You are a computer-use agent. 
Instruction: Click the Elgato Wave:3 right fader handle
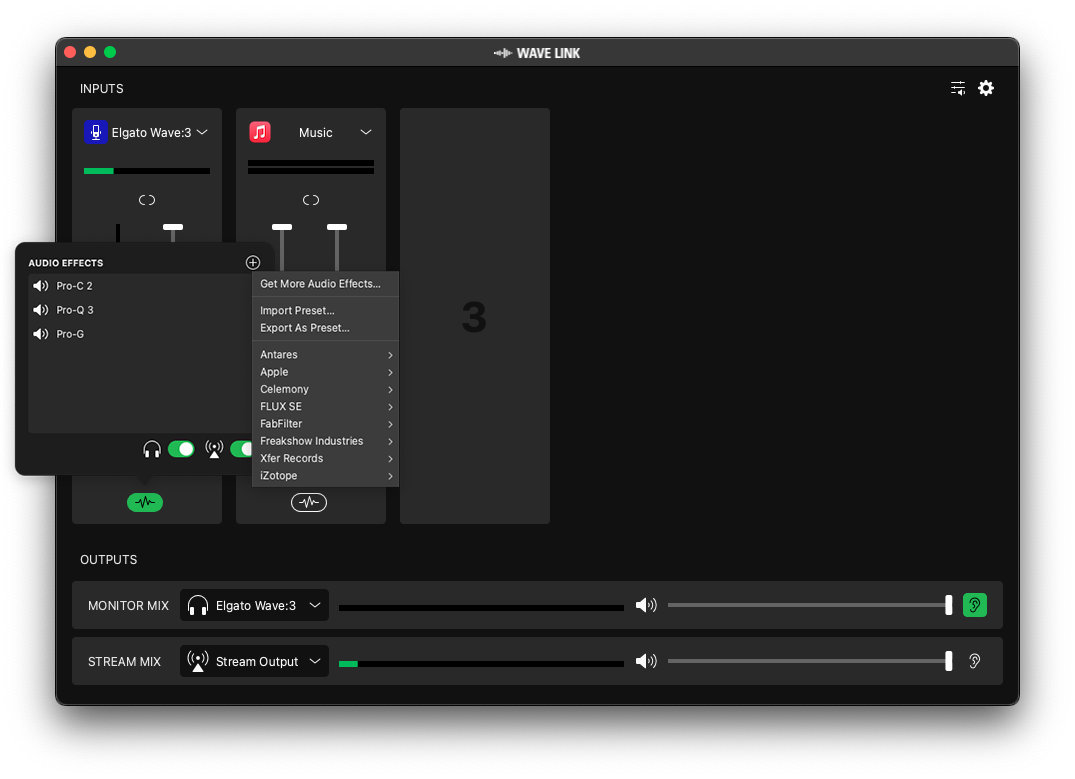tap(173, 227)
